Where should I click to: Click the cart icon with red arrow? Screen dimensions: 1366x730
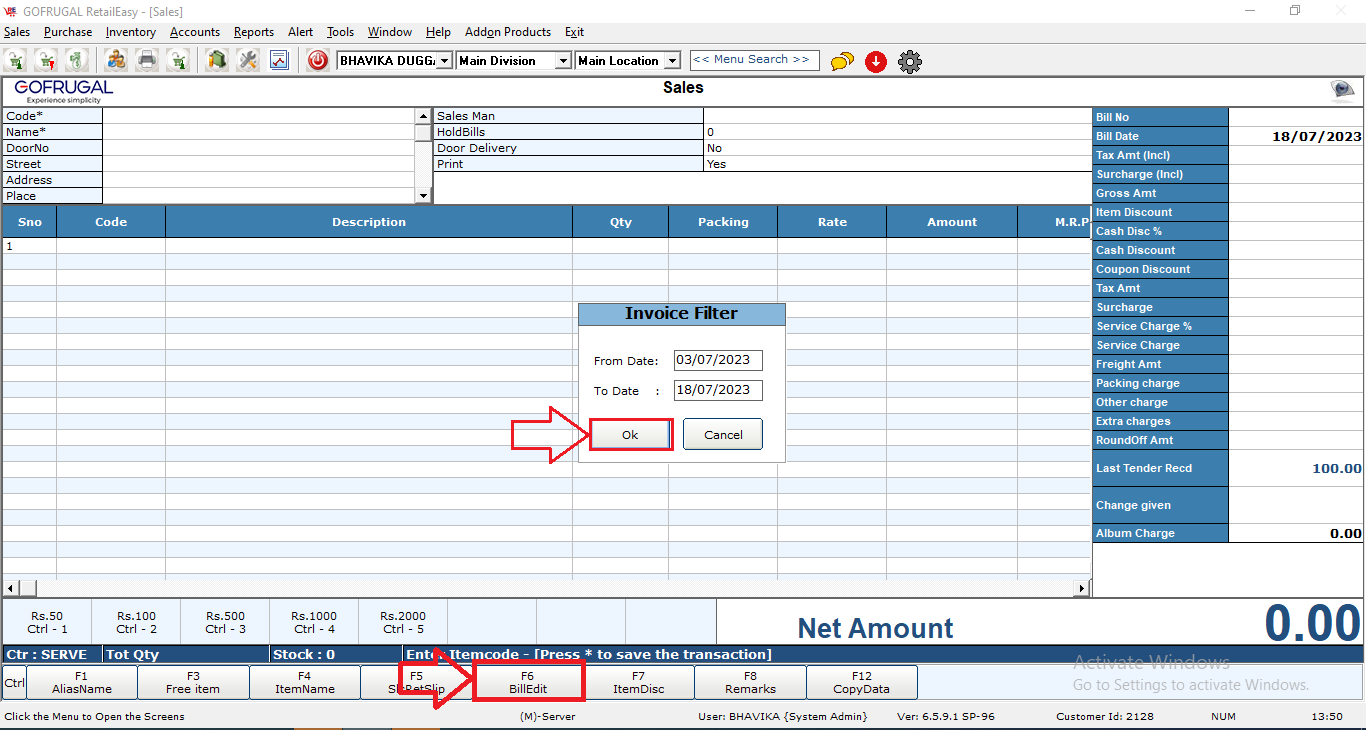[47, 60]
